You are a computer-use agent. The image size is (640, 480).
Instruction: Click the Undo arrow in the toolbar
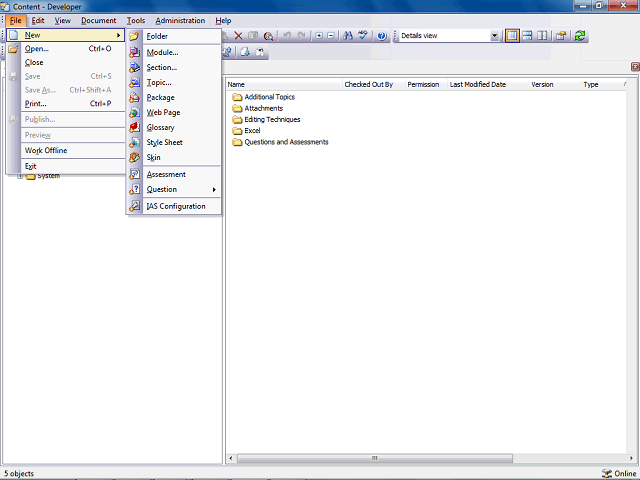287,36
